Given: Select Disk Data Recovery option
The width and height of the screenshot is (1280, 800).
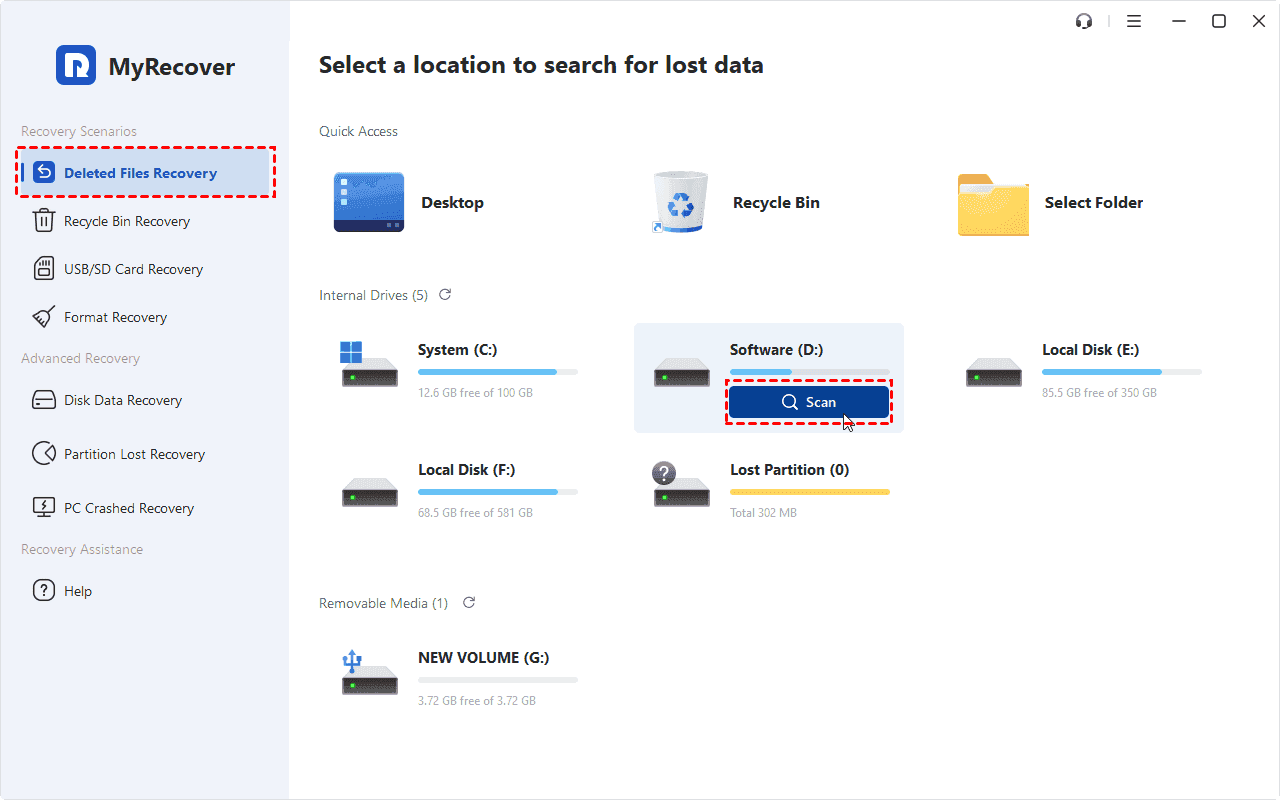Looking at the screenshot, I should pos(122,400).
